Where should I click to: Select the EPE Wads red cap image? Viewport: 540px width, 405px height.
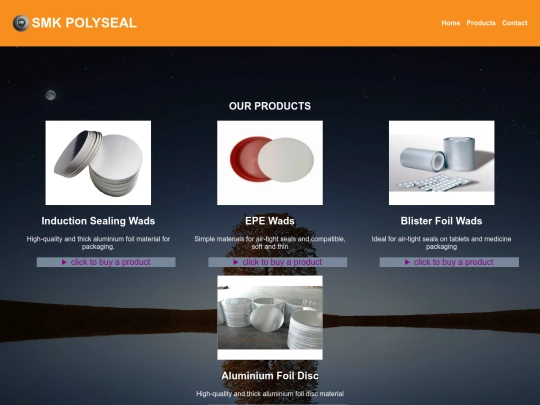270,163
